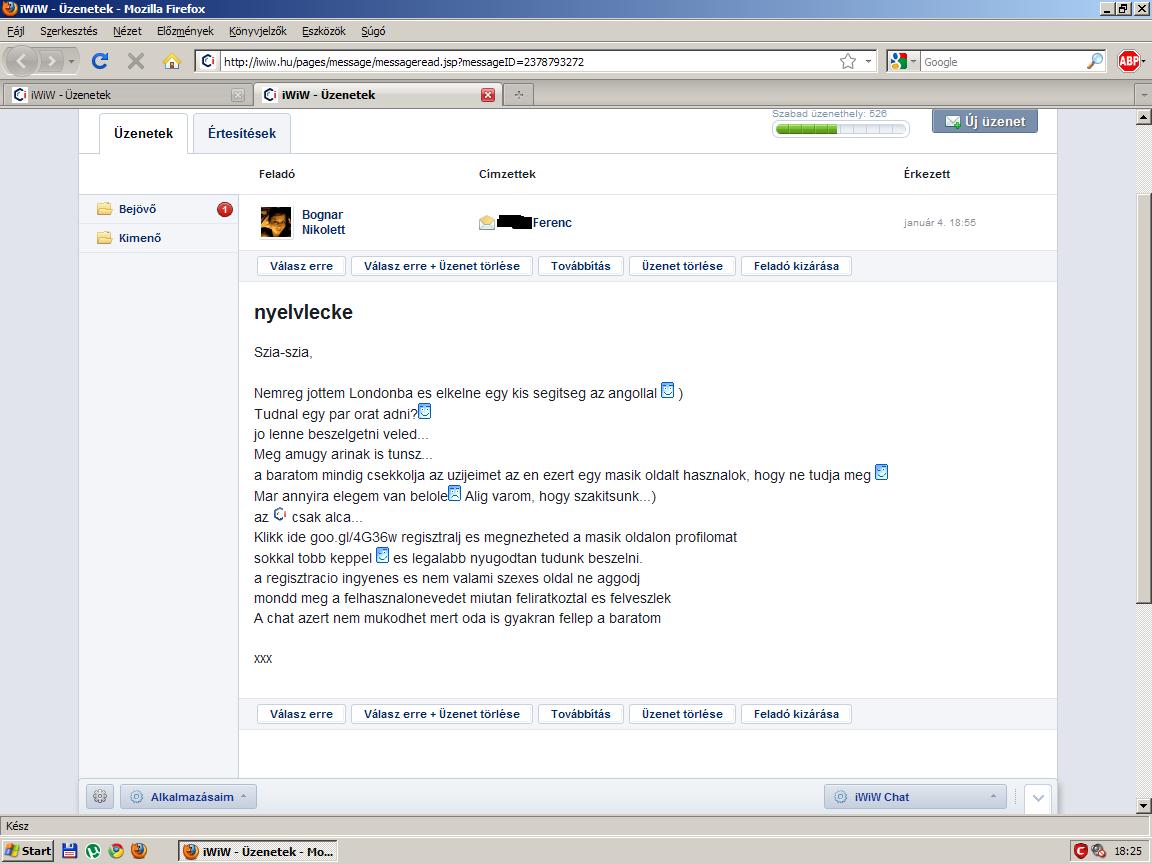The image size is (1152, 864).
Task: Click into the Google search field
Action: (1003, 62)
